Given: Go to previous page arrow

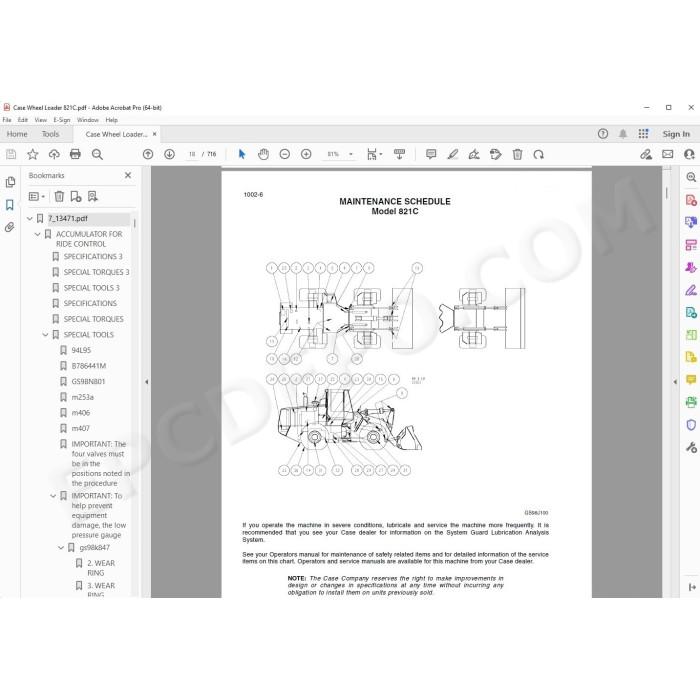Looking at the screenshot, I should click(x=148, y=154).
